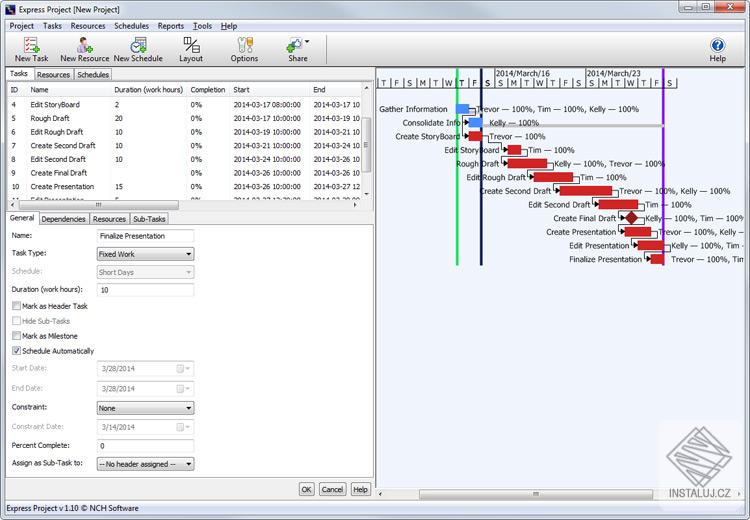Viewport: 750px width, 520px height.
Task: Open the Resources menu
Action: [88, 26]
